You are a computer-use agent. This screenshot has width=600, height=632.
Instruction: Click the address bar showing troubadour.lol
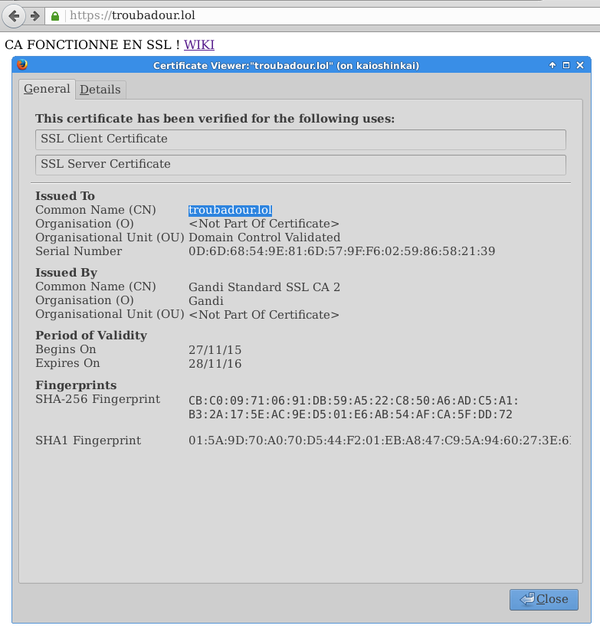tap(300, 16)
